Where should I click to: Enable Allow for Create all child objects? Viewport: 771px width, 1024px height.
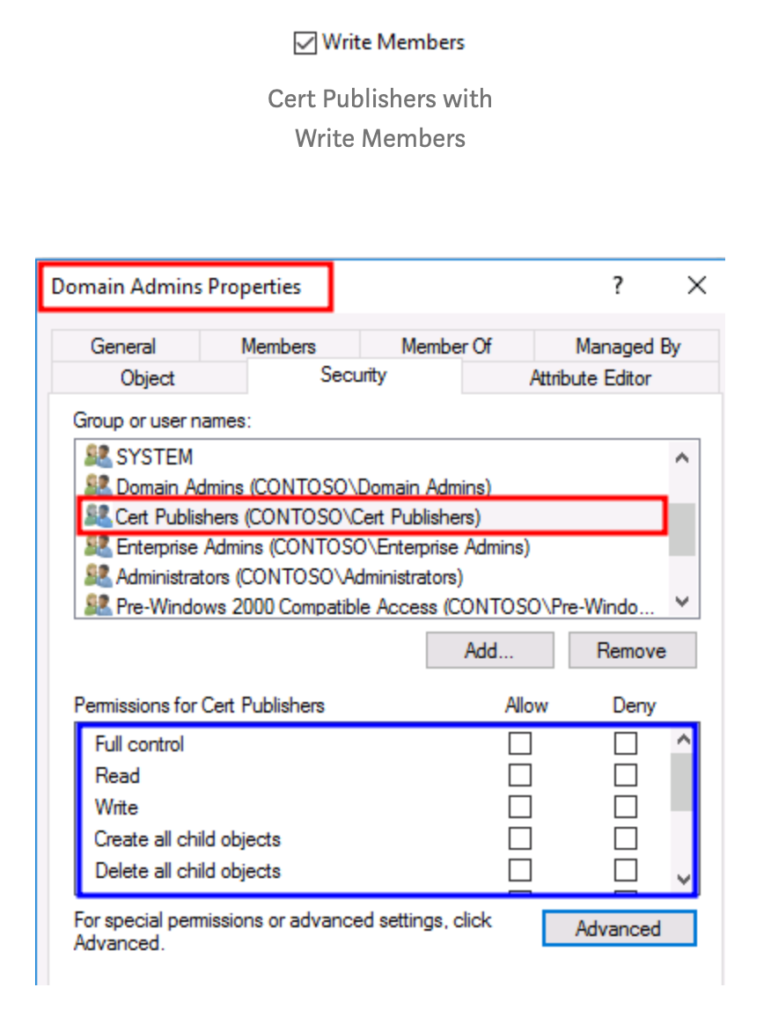pos(520,839)
